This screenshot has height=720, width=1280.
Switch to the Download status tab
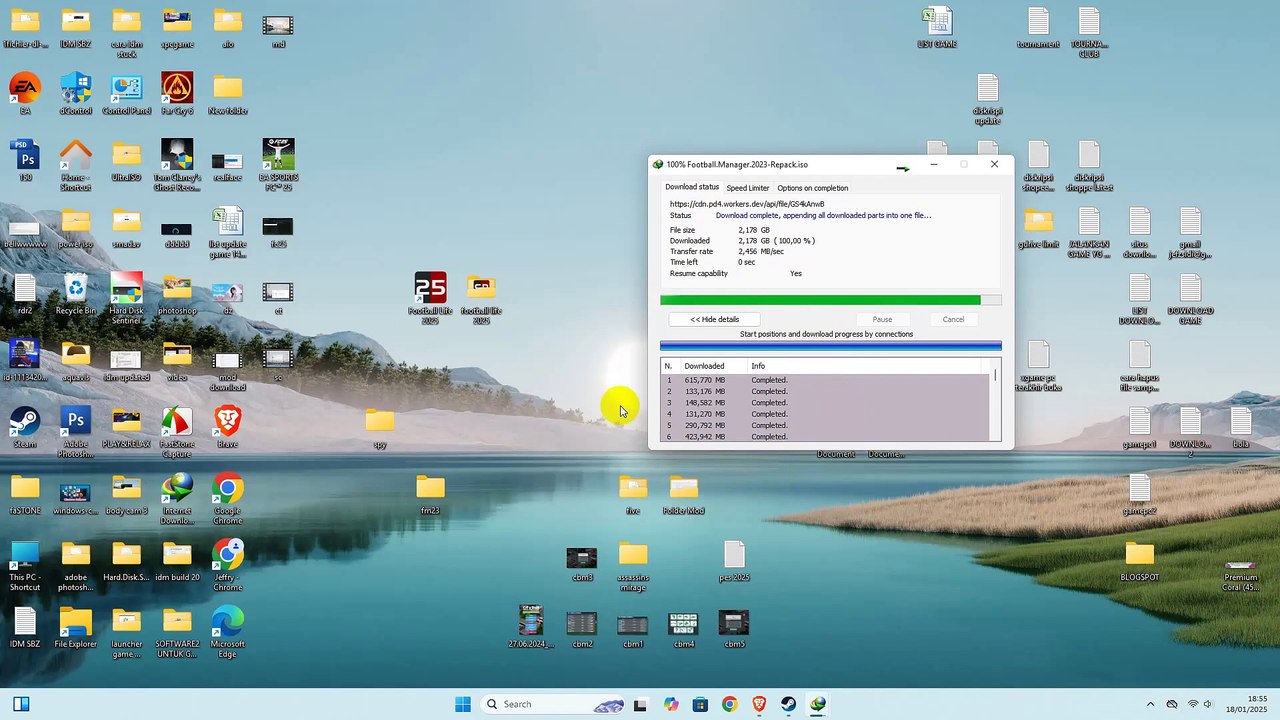point(692,187)
